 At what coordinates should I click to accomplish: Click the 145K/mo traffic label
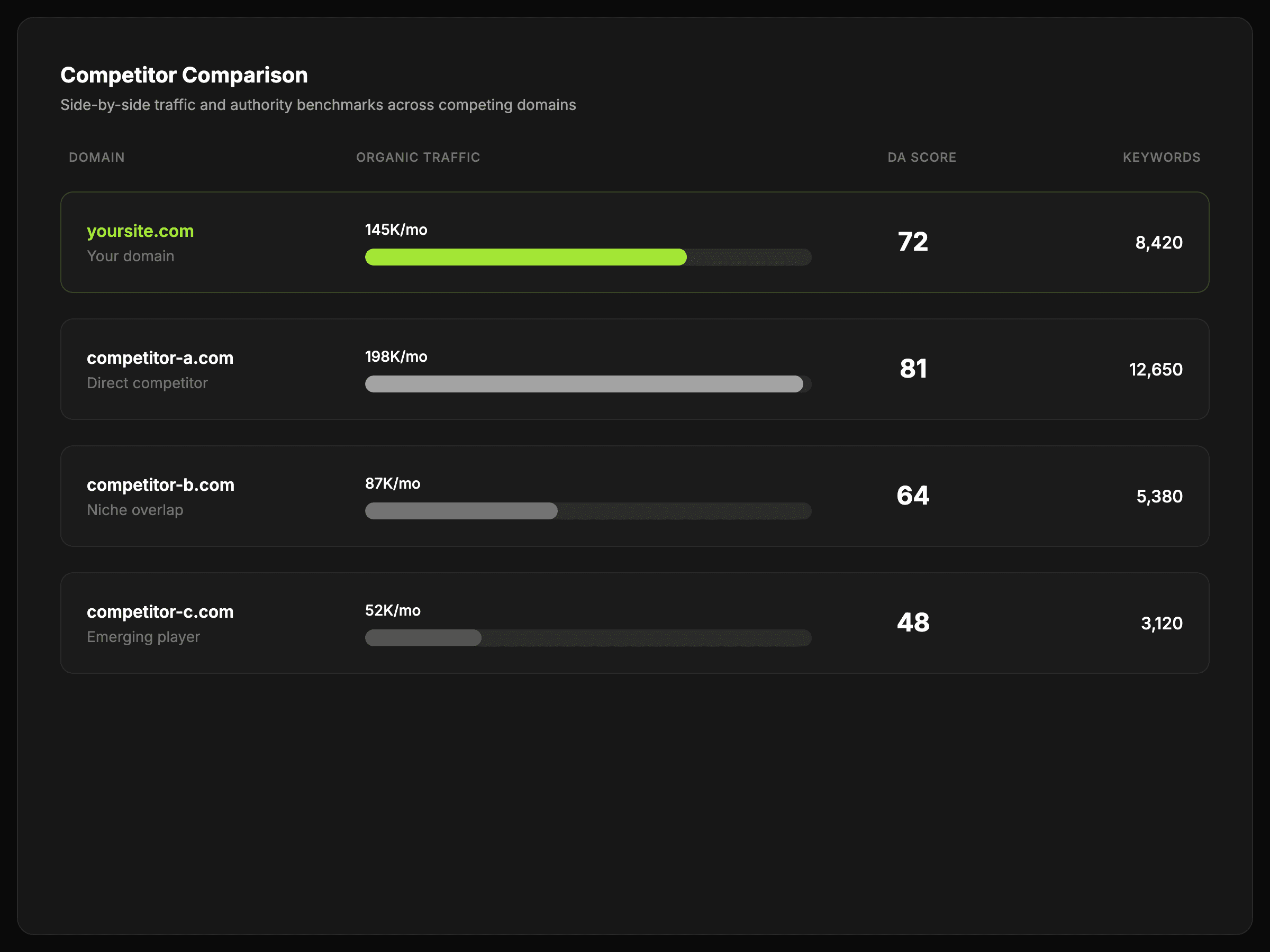coord(396,230)
